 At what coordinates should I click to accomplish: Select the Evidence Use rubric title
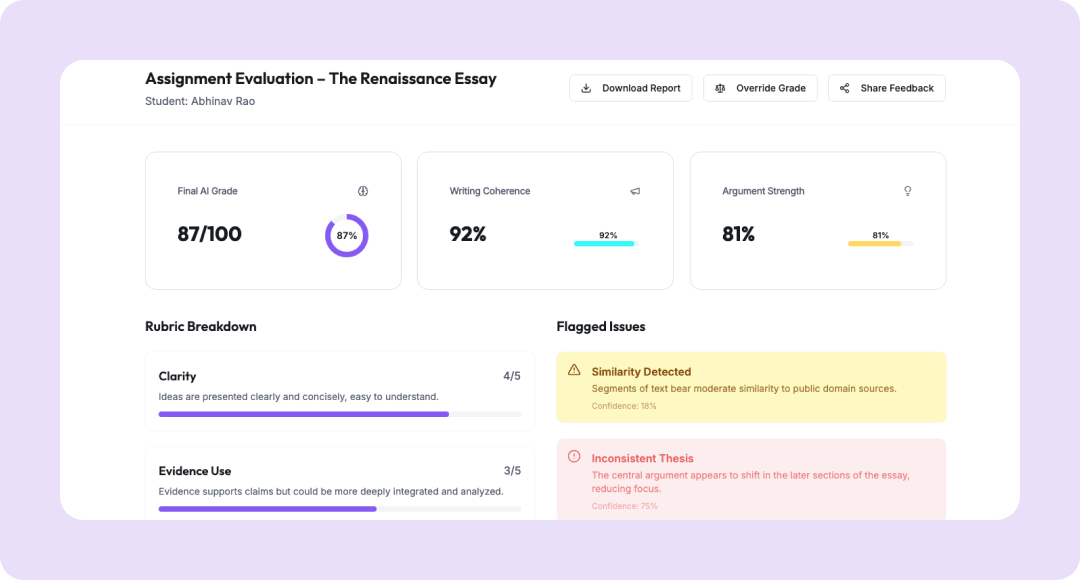(x=195, y=471)
